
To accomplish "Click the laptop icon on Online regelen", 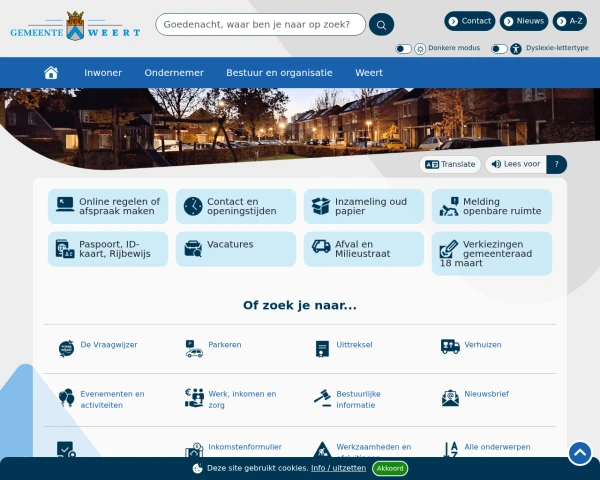I will click(x=65, y=204).
